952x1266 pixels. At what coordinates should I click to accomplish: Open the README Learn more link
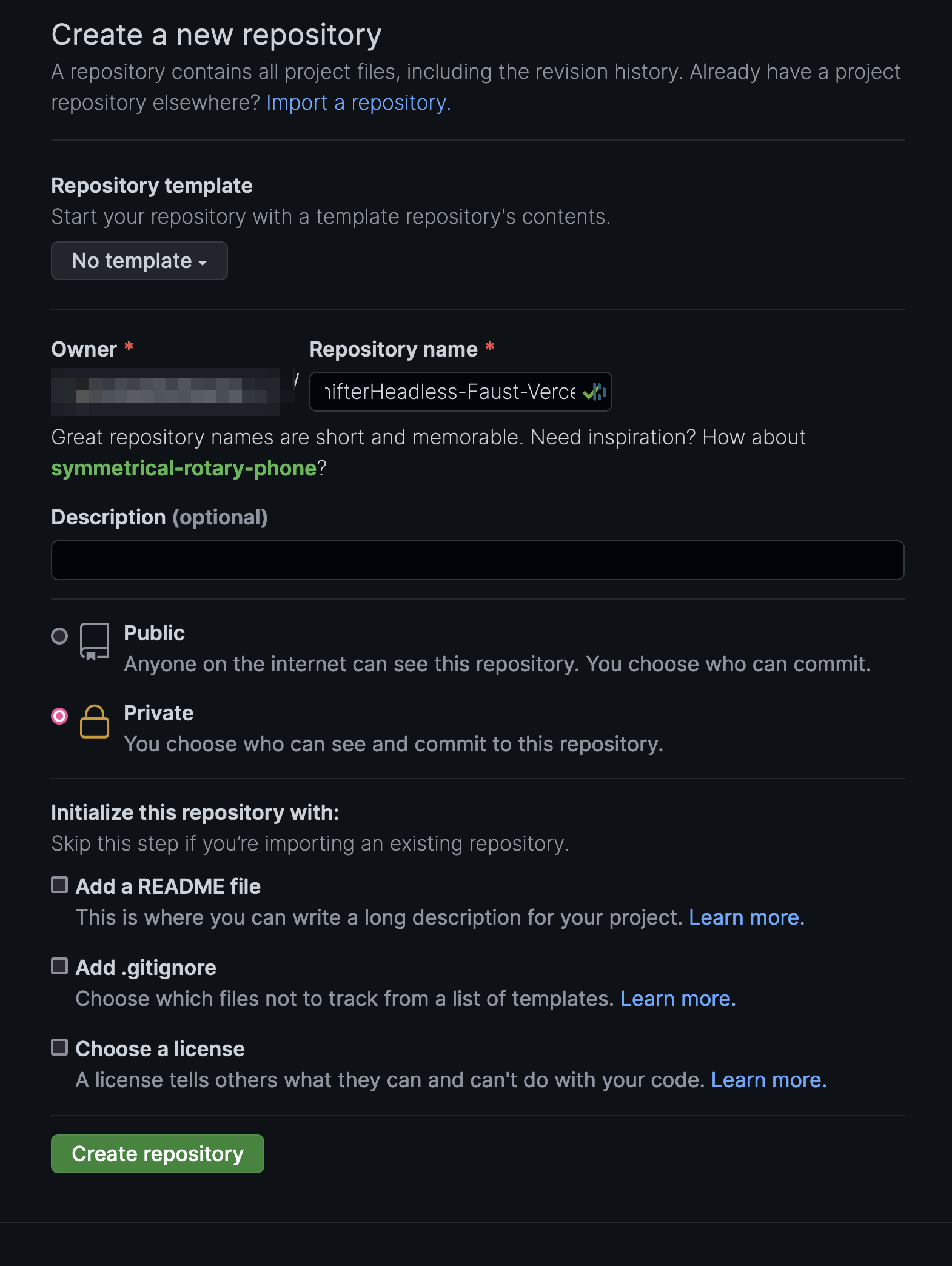click(746, 917)
